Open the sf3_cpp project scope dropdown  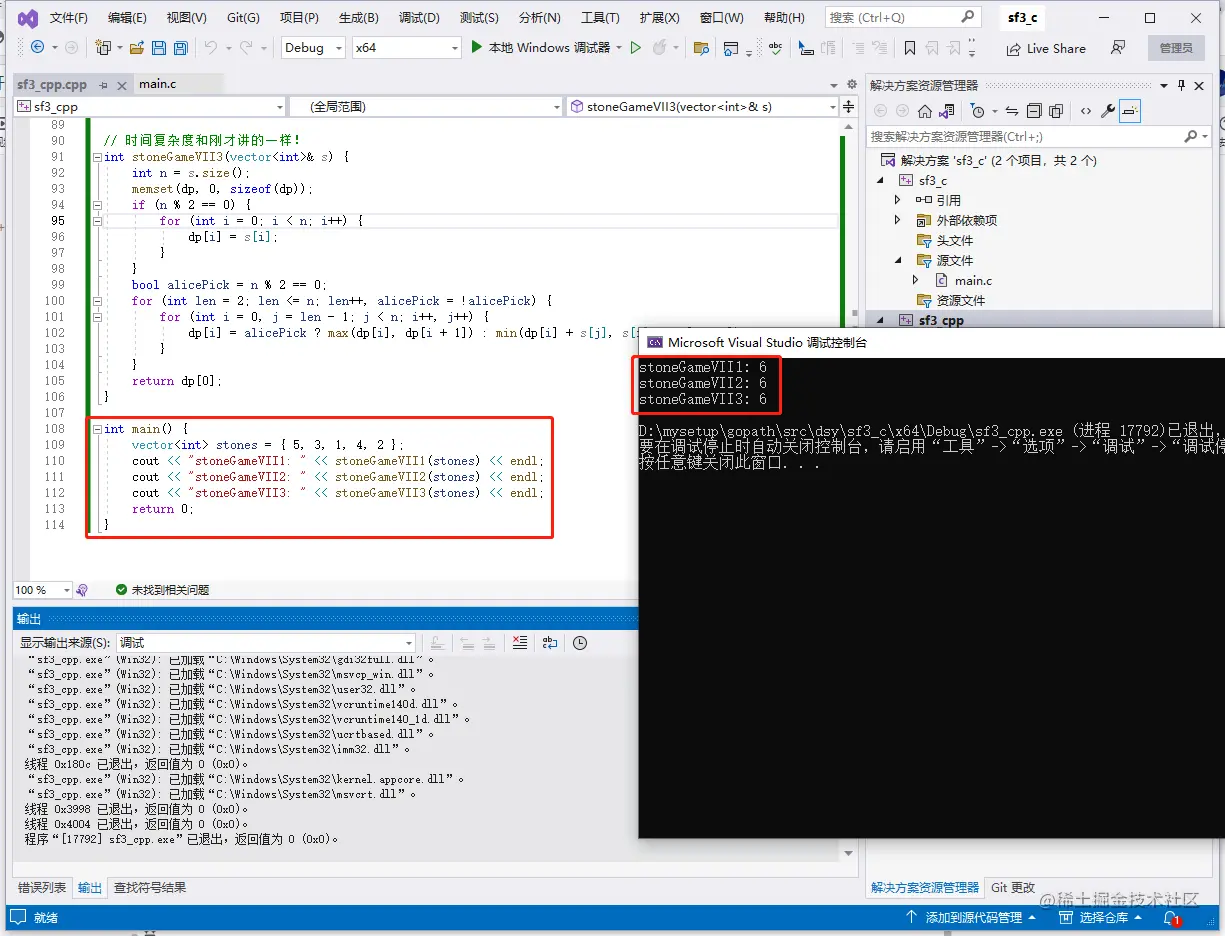tap(150, 106)
